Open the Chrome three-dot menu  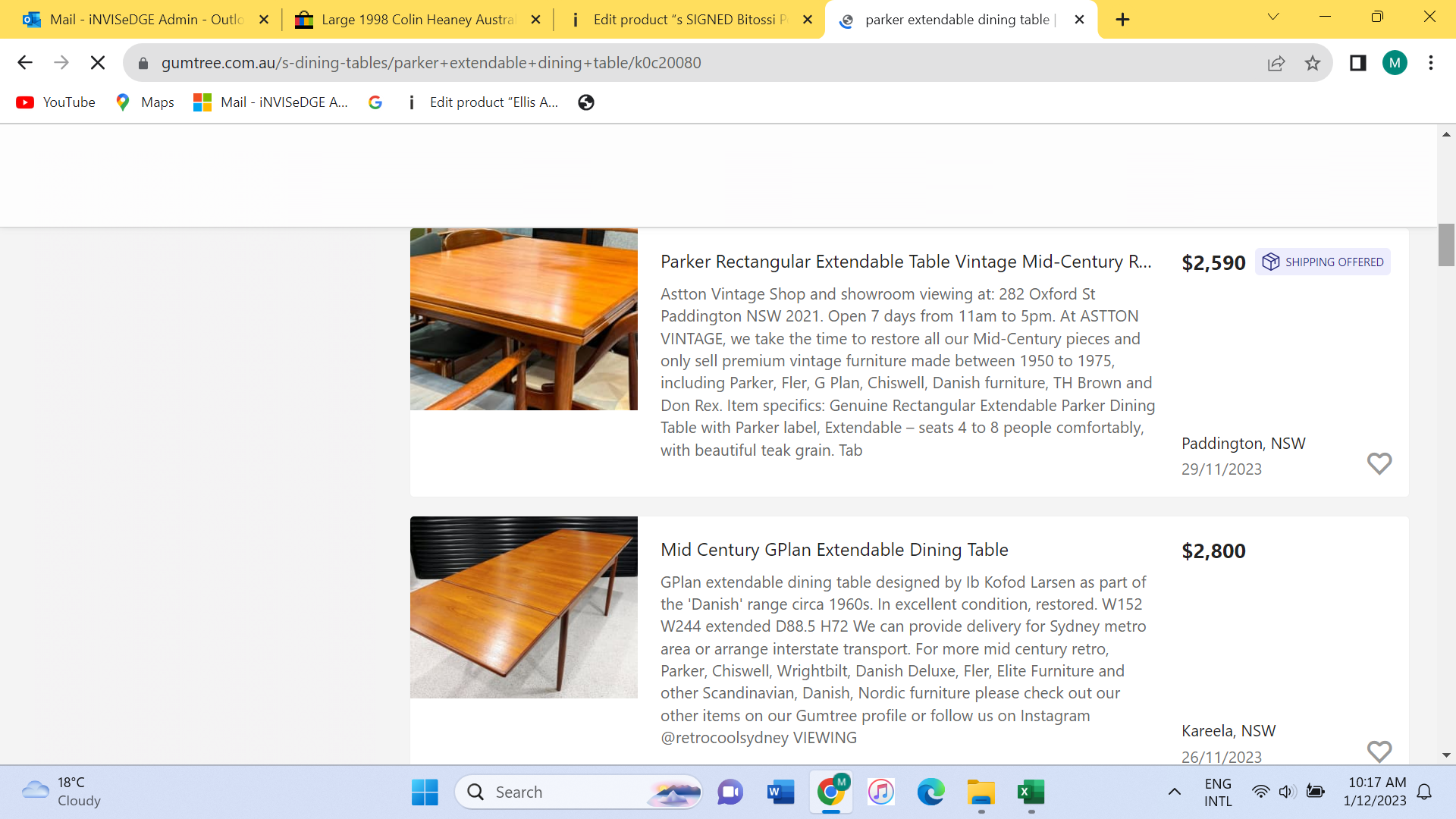click(x=1431, y=63)
